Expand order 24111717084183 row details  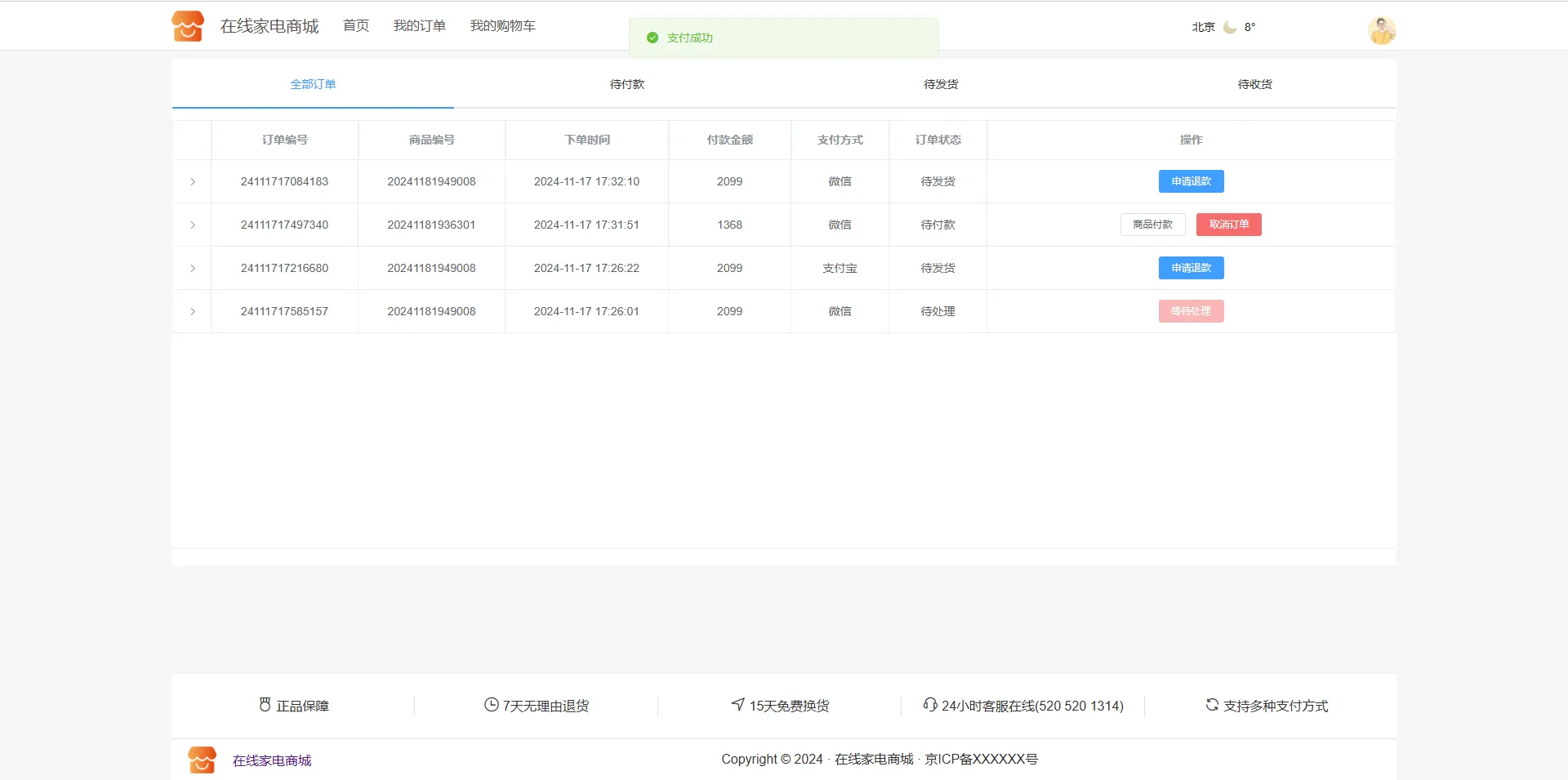pyautogui.click(x=193, y=181)
